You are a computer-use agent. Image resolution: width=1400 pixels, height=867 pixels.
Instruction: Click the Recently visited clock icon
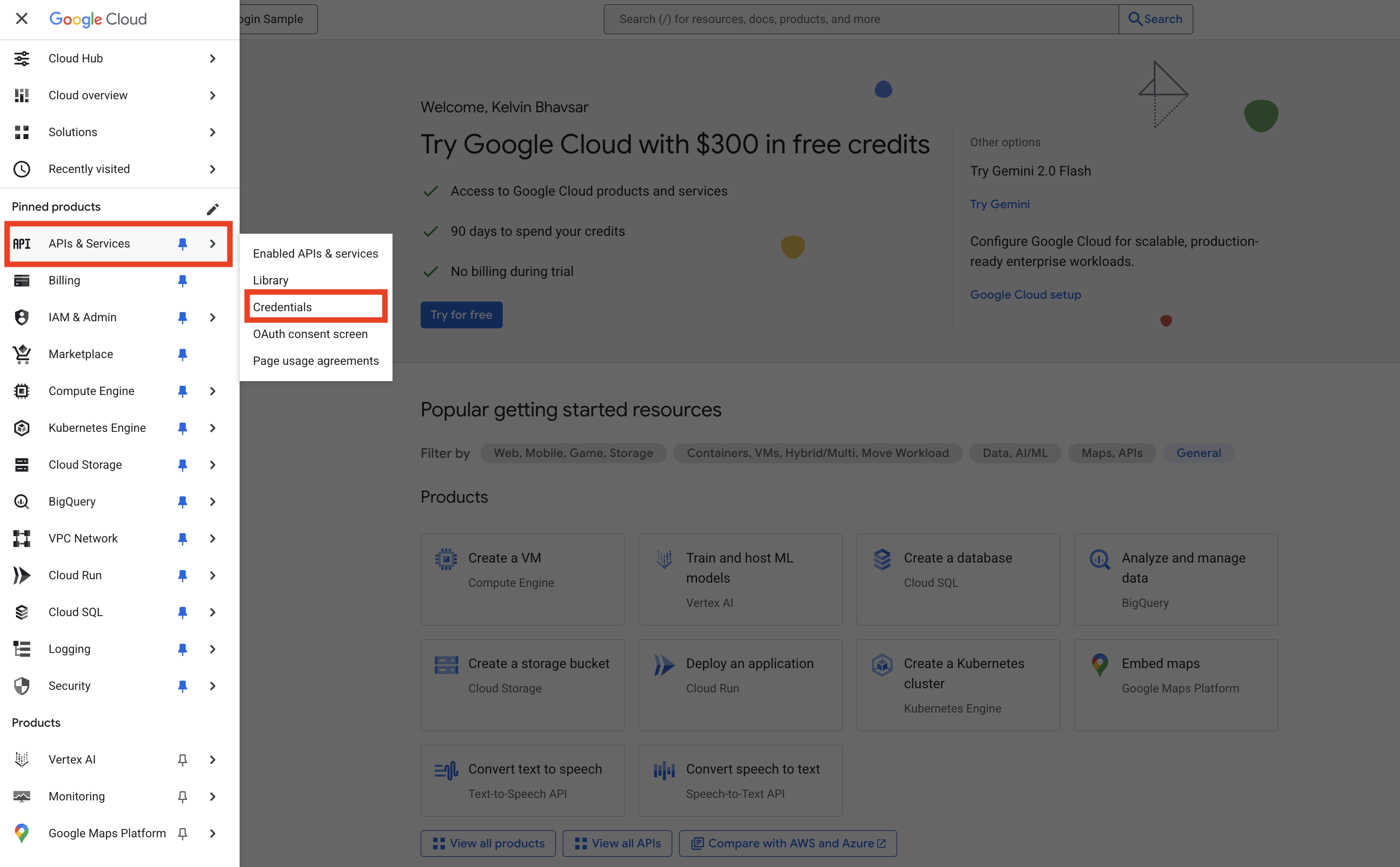click(x=22, y=169)
